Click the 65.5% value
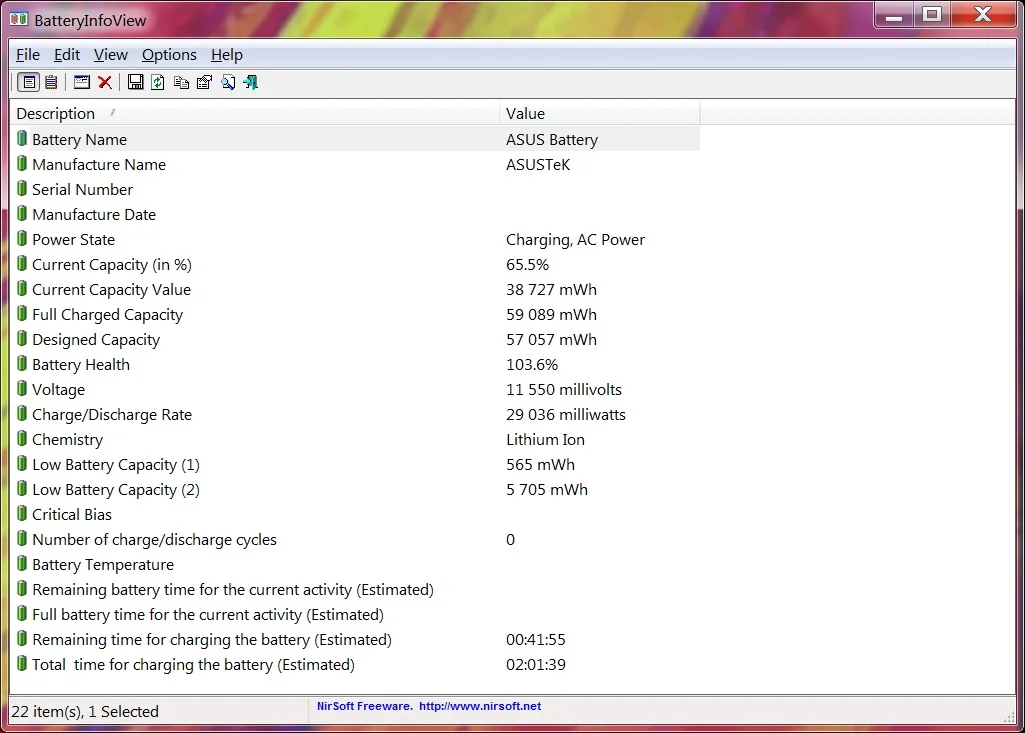Image resolution: width=1025 pixels, height=733 pixels. (528, 265)
